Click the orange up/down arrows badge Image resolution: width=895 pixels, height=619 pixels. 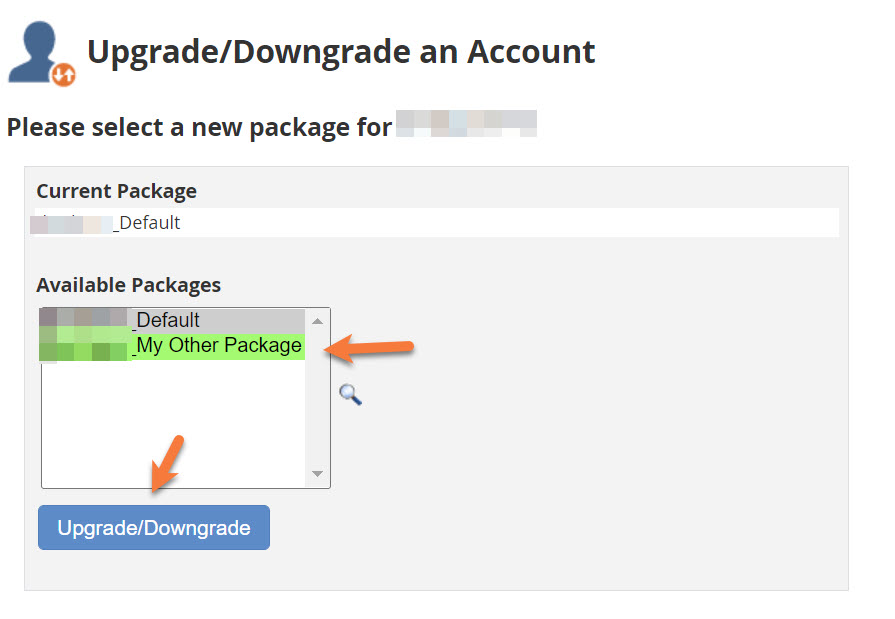(x=63, y=73)
